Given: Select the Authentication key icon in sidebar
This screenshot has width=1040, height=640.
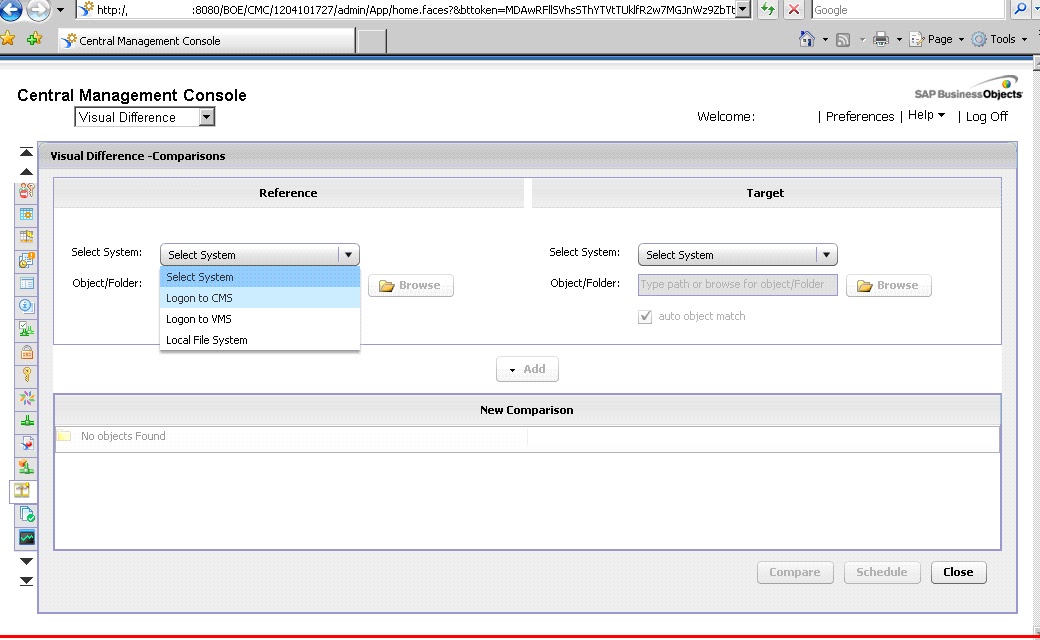Looking at the screenshot, I should point(26,374).
